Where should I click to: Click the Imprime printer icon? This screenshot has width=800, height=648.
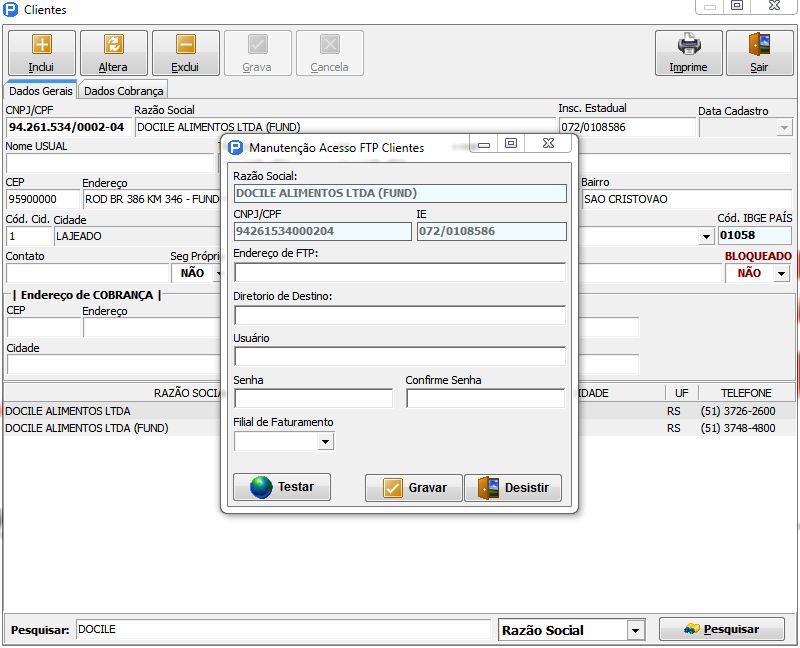(688, 53)
